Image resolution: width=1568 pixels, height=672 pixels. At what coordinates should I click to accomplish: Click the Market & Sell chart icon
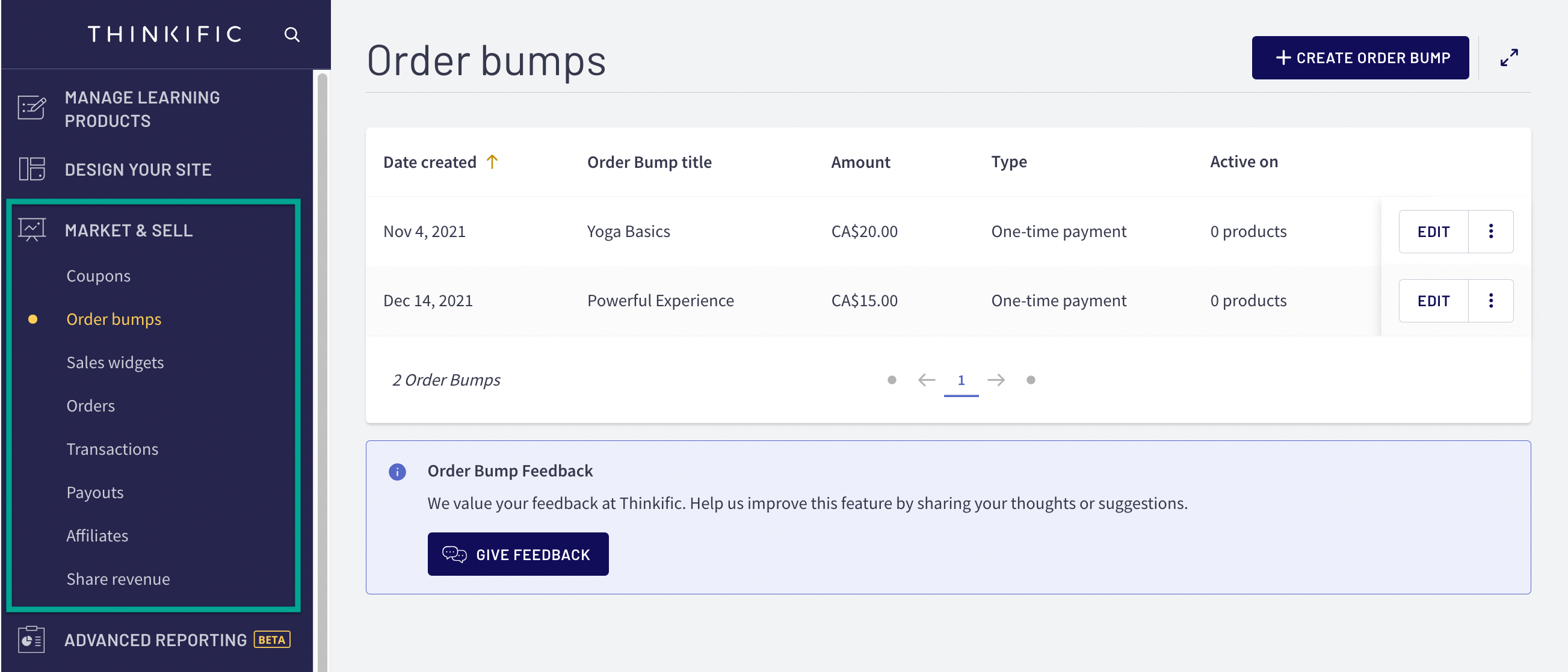click(x=32, y=230)
